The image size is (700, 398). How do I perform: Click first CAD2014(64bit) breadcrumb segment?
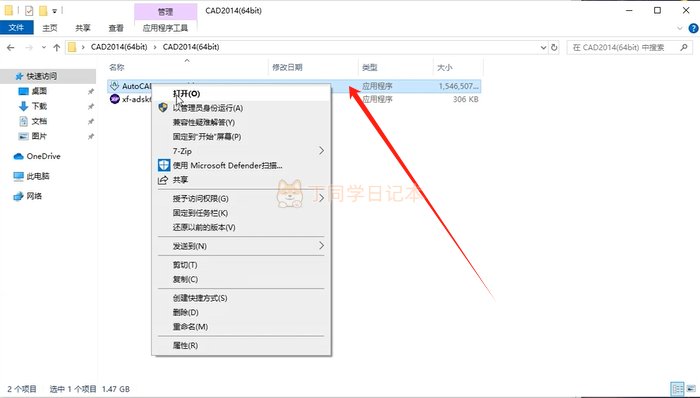(x=119, y=47)
